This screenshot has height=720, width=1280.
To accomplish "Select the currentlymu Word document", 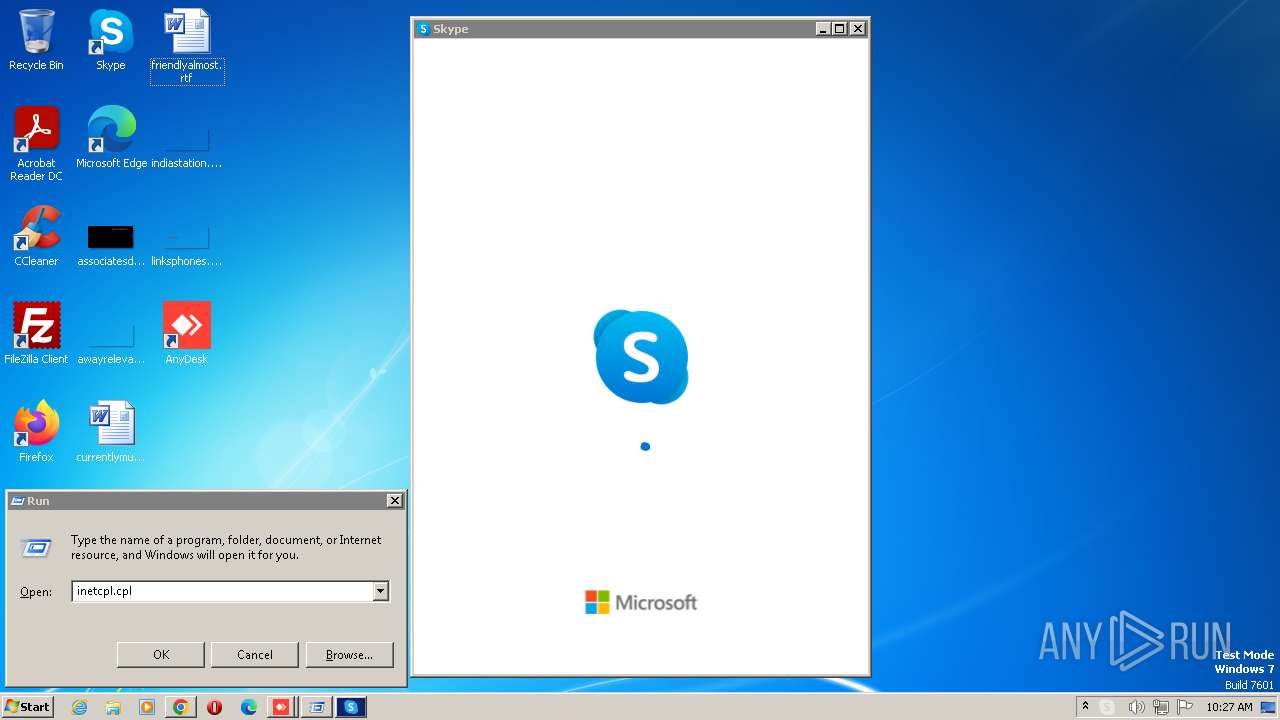I will click(111, 432).
